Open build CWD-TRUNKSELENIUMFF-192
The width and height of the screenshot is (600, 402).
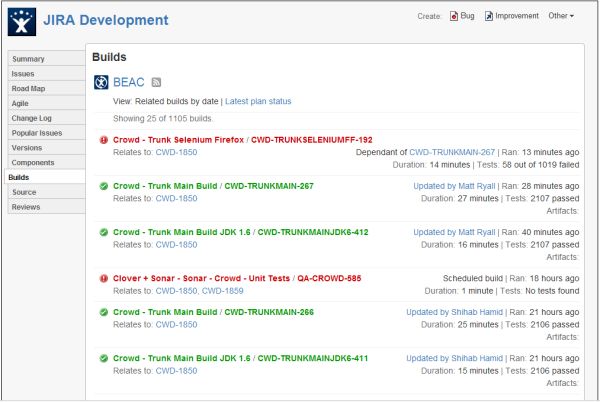point(311,140)
